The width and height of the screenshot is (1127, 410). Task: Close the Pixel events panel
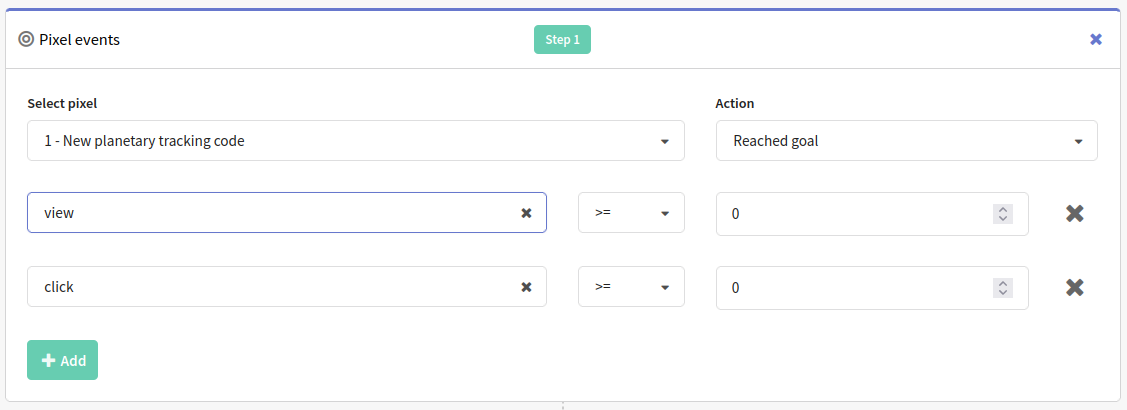tap(1095, 40)
